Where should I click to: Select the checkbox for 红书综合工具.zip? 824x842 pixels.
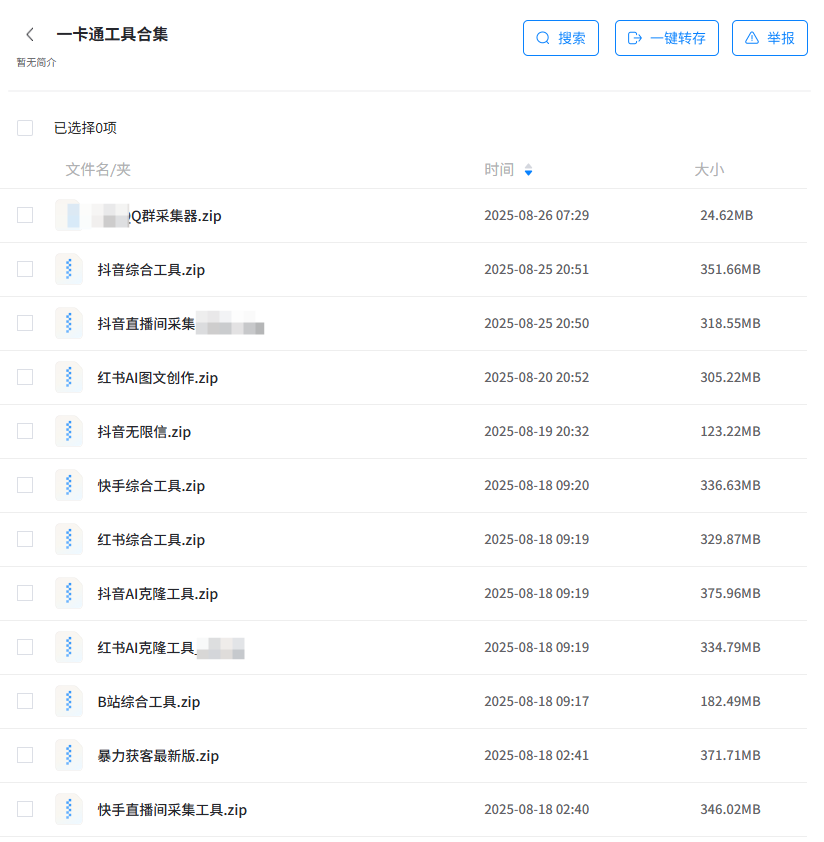[25, 539]
